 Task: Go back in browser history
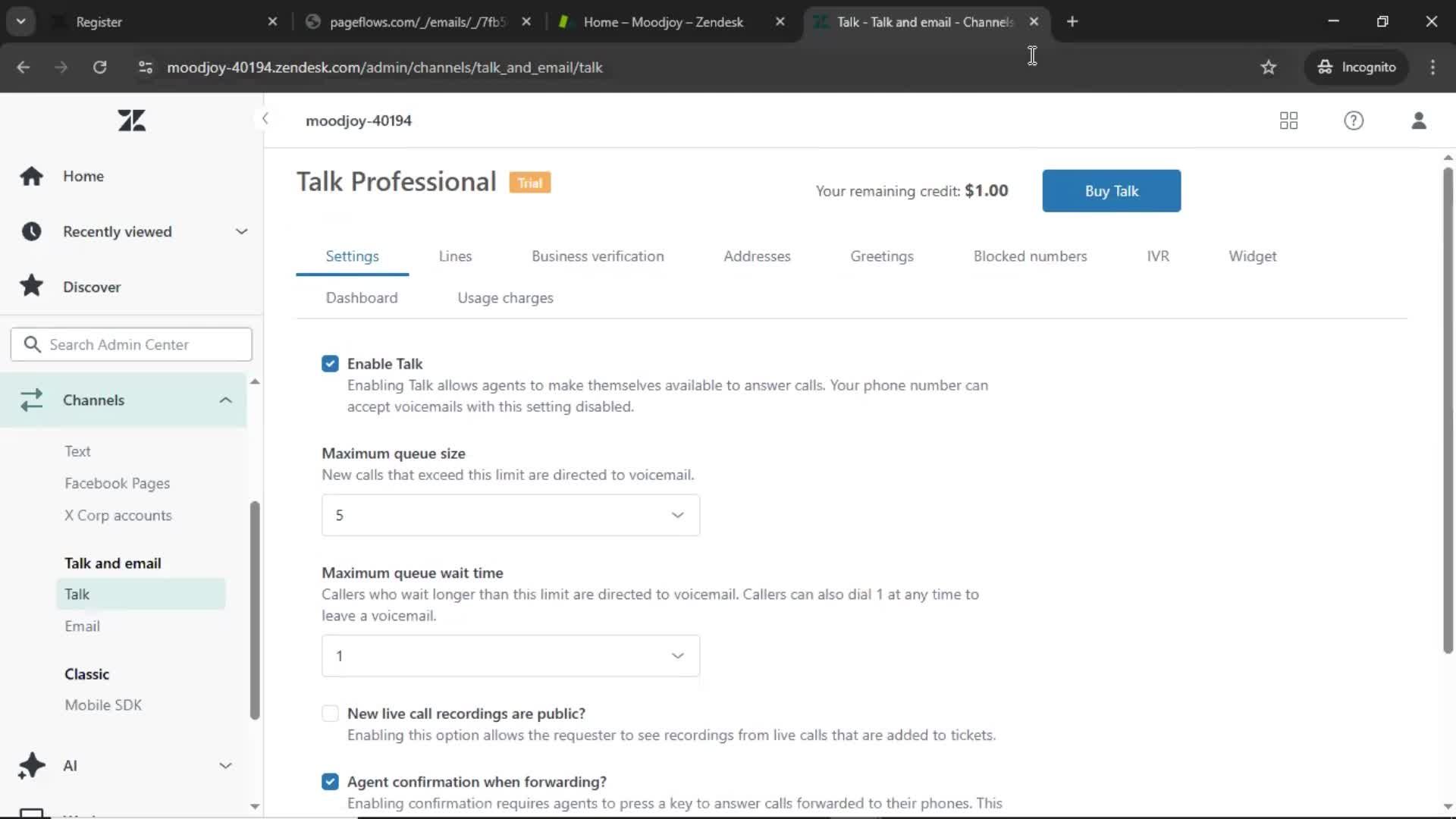[x=24, y=67]
